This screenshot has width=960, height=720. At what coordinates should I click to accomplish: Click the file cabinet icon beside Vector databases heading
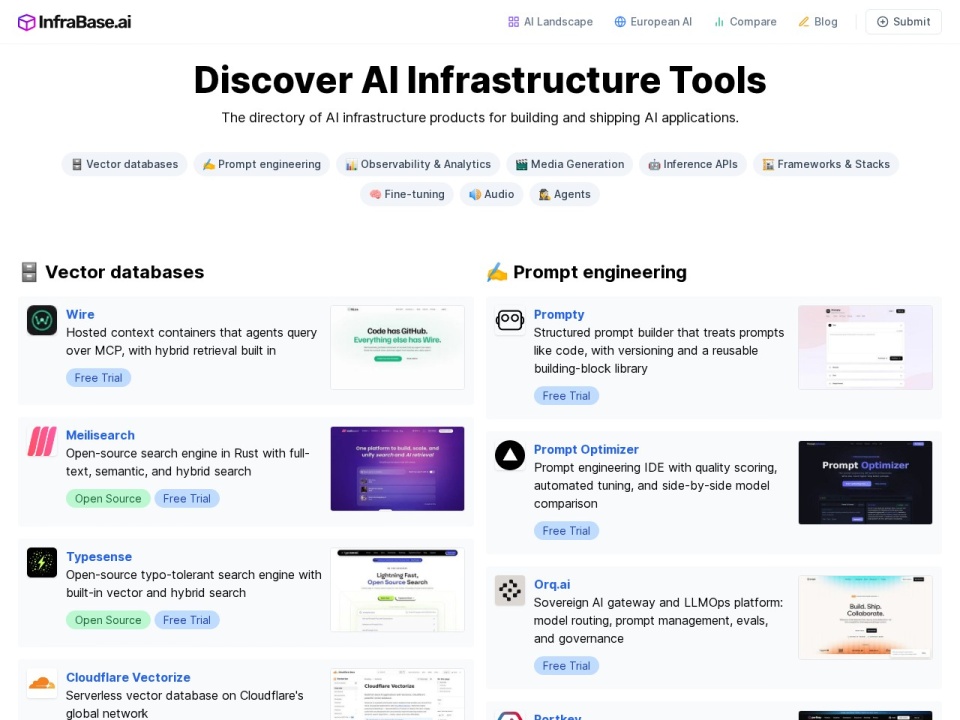point(29,272)
